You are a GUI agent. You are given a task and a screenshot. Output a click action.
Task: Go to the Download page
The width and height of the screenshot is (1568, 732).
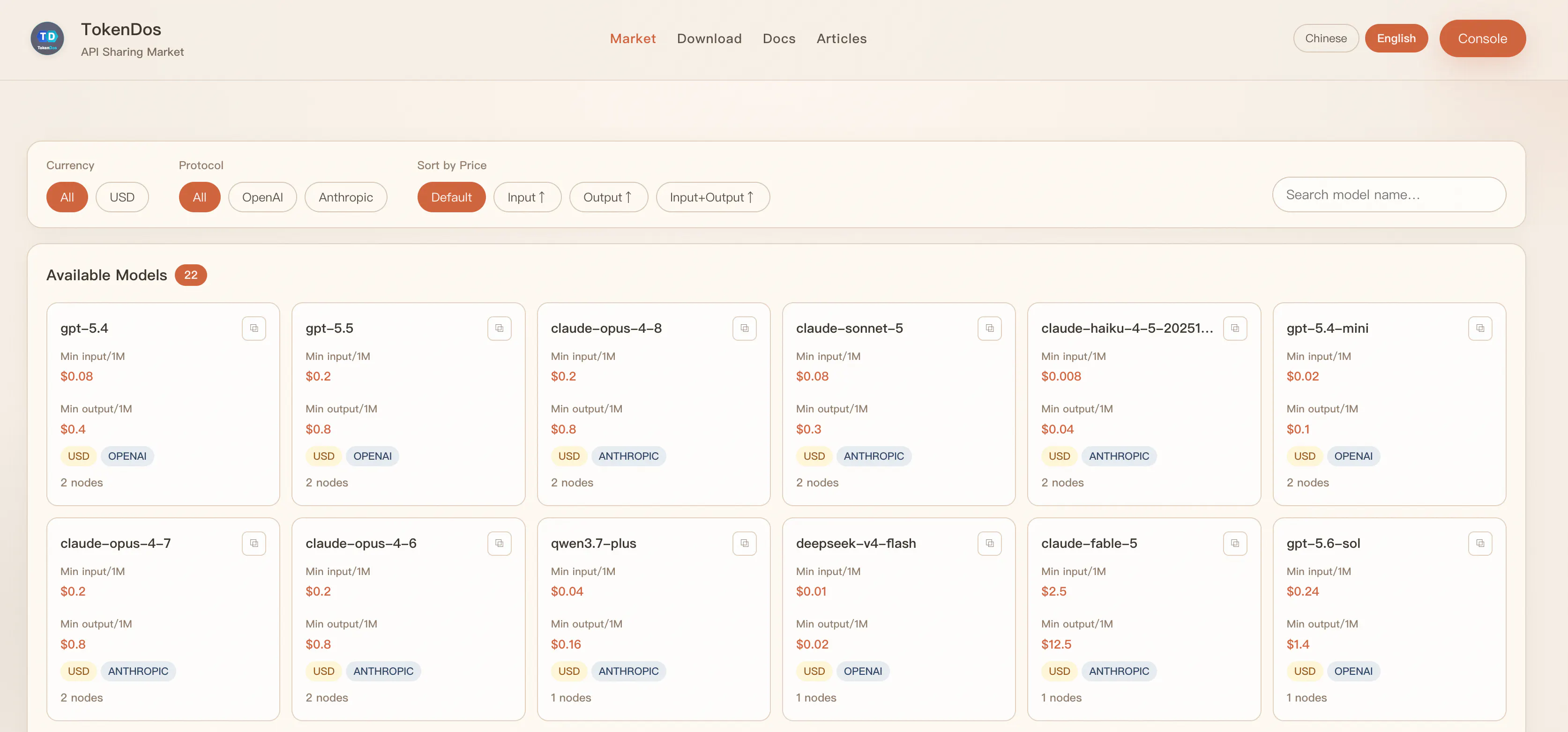(x=709, y=38)
